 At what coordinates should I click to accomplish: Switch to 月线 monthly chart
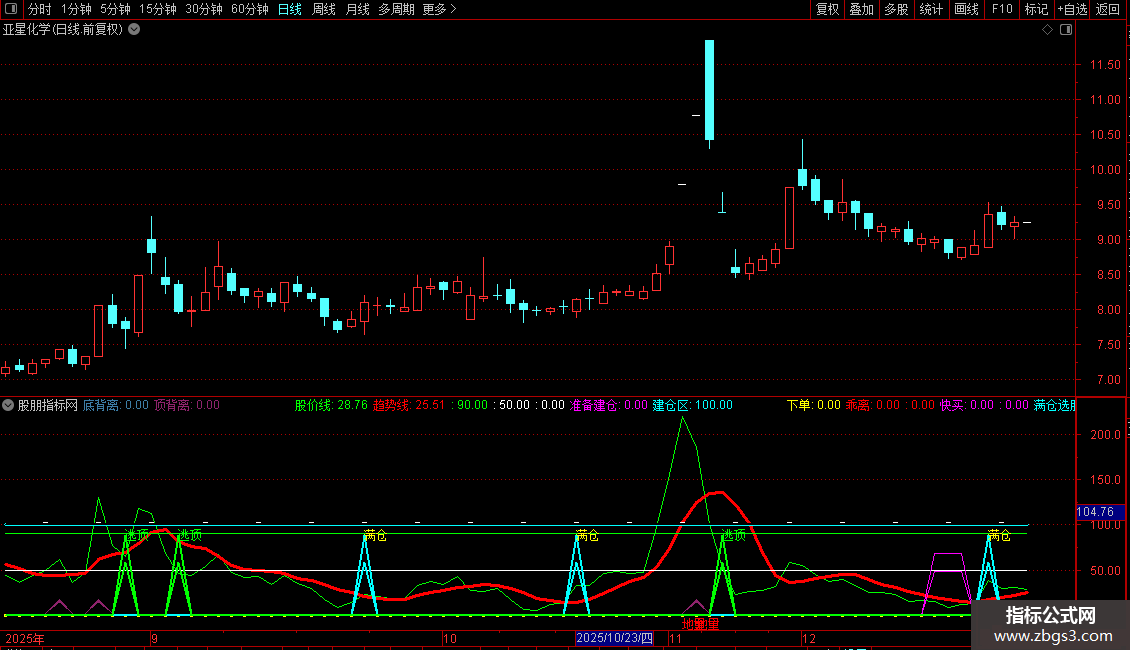pyautogui.click(x=357, y=9)
